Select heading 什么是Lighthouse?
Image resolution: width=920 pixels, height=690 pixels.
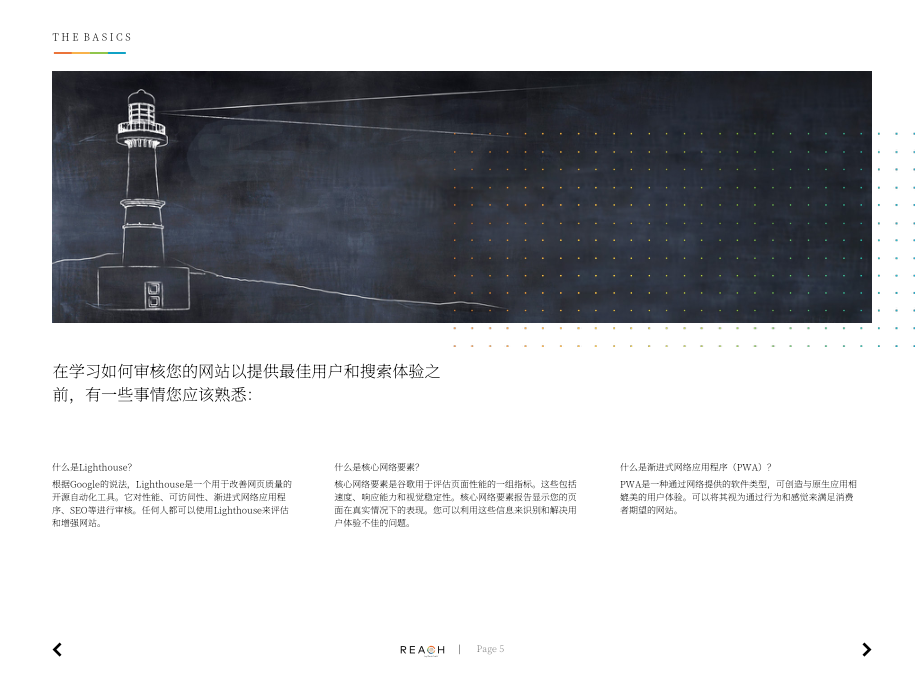click(x=92, y=467)
